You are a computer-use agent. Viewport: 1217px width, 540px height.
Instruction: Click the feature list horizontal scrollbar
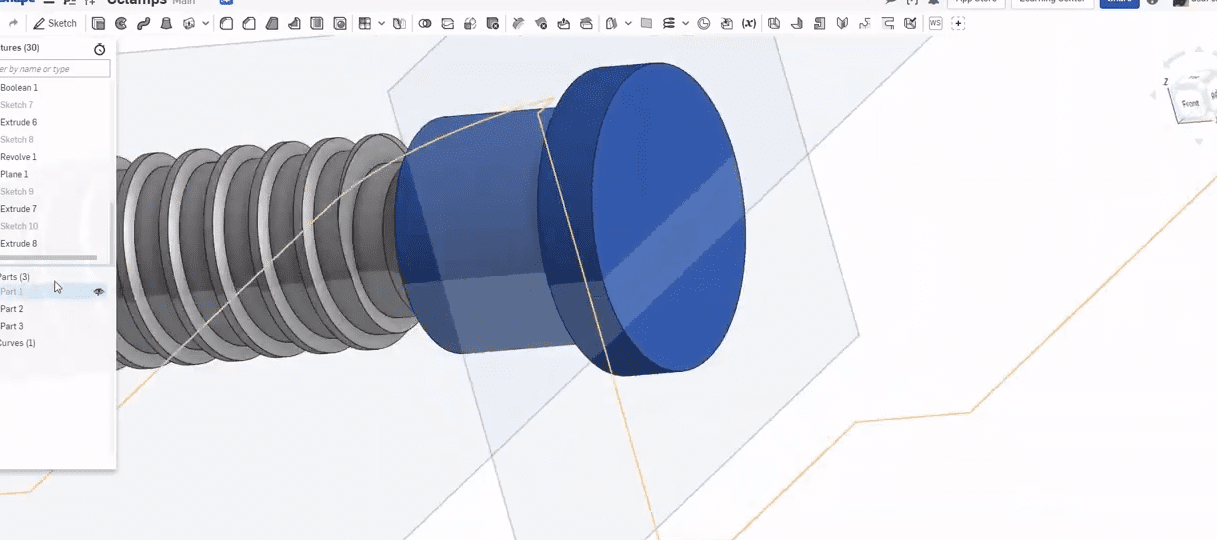pos(48,258)
